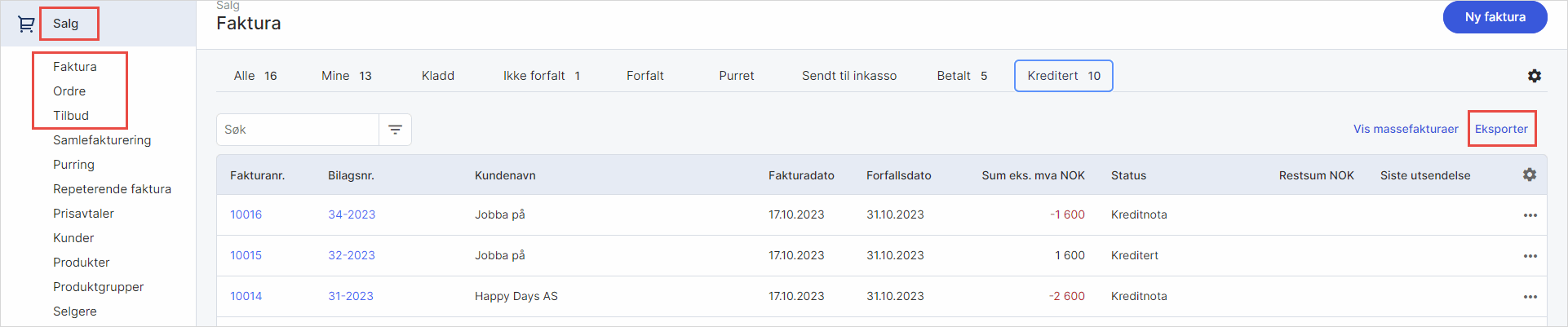
Task: Switch to the Betalt tab
Action: pos(962,76)
